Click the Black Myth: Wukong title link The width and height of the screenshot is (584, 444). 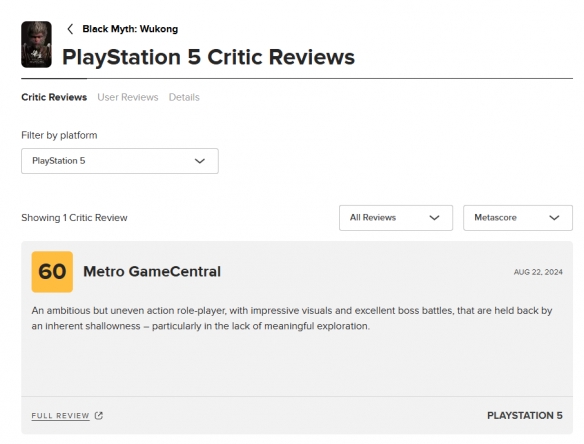click(x=130, y=29)
